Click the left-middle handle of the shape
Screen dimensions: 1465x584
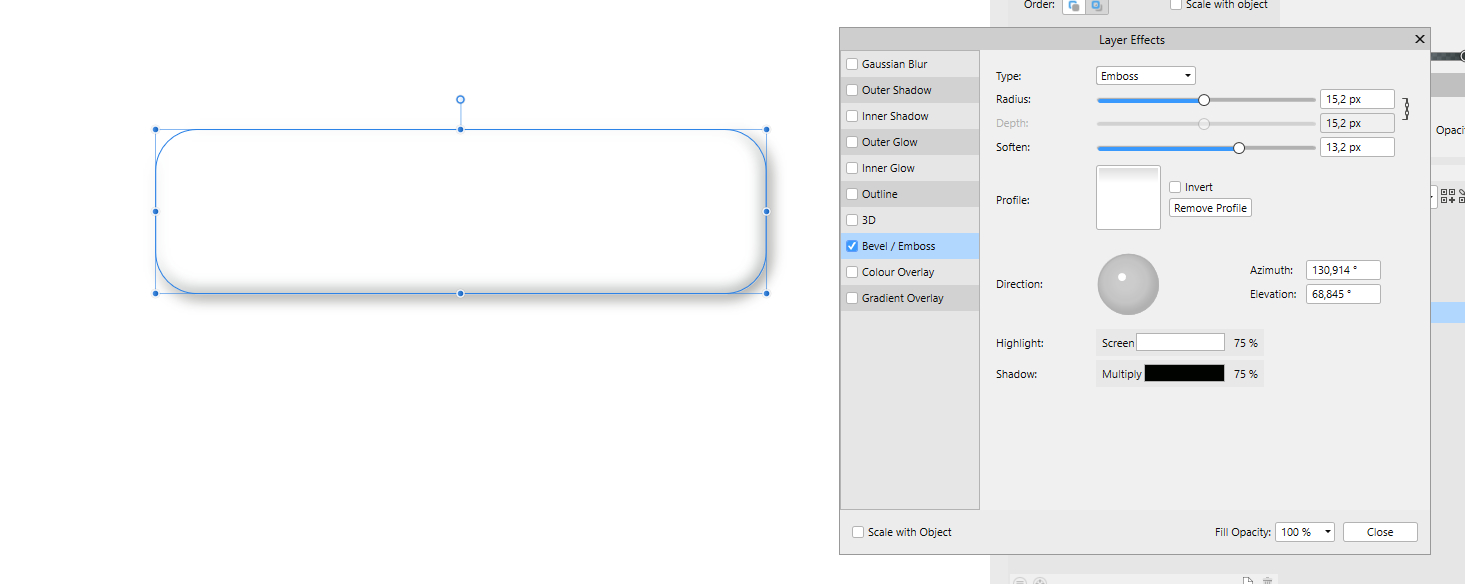tap(155, 211)
